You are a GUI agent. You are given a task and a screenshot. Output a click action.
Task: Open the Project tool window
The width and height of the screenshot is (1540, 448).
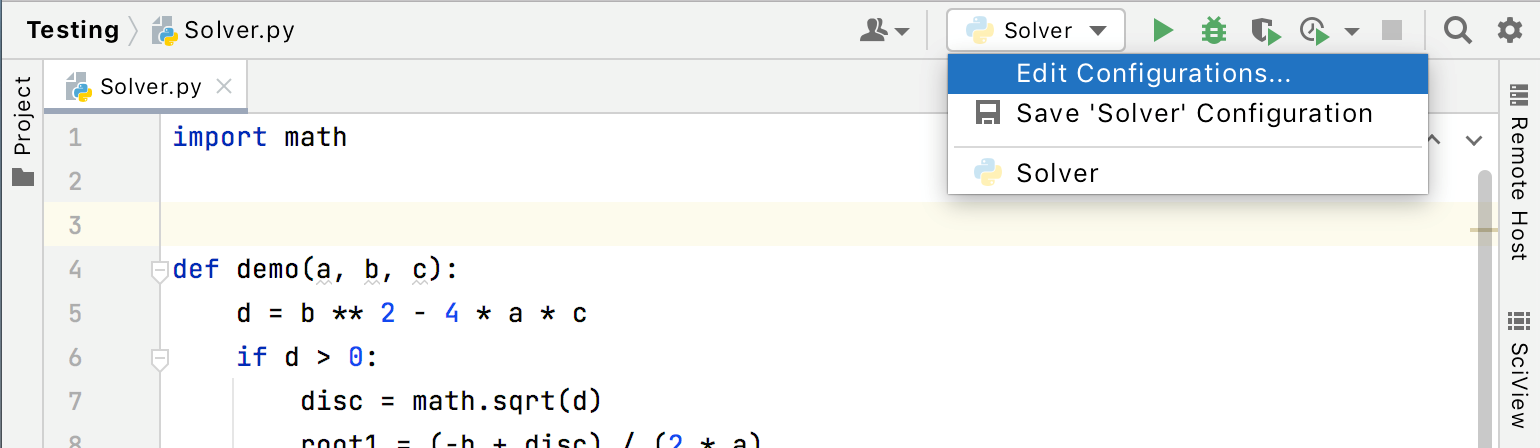[x=22, y=130]
